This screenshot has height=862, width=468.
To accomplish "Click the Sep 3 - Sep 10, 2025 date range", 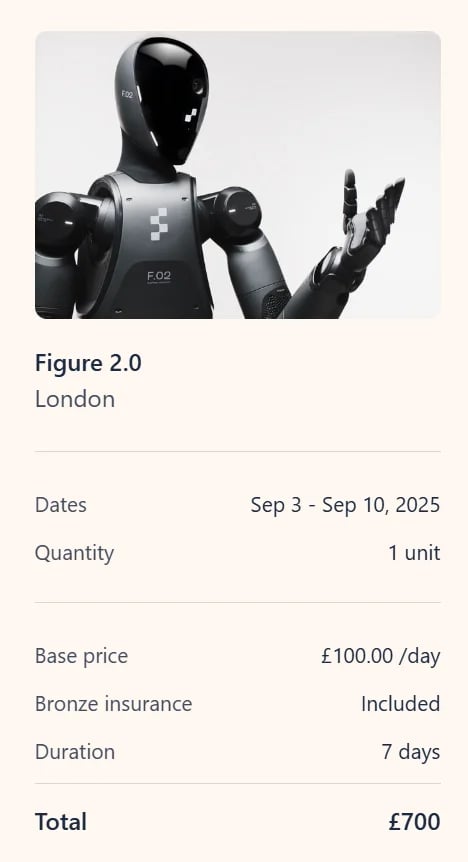I will coord(345,505).
